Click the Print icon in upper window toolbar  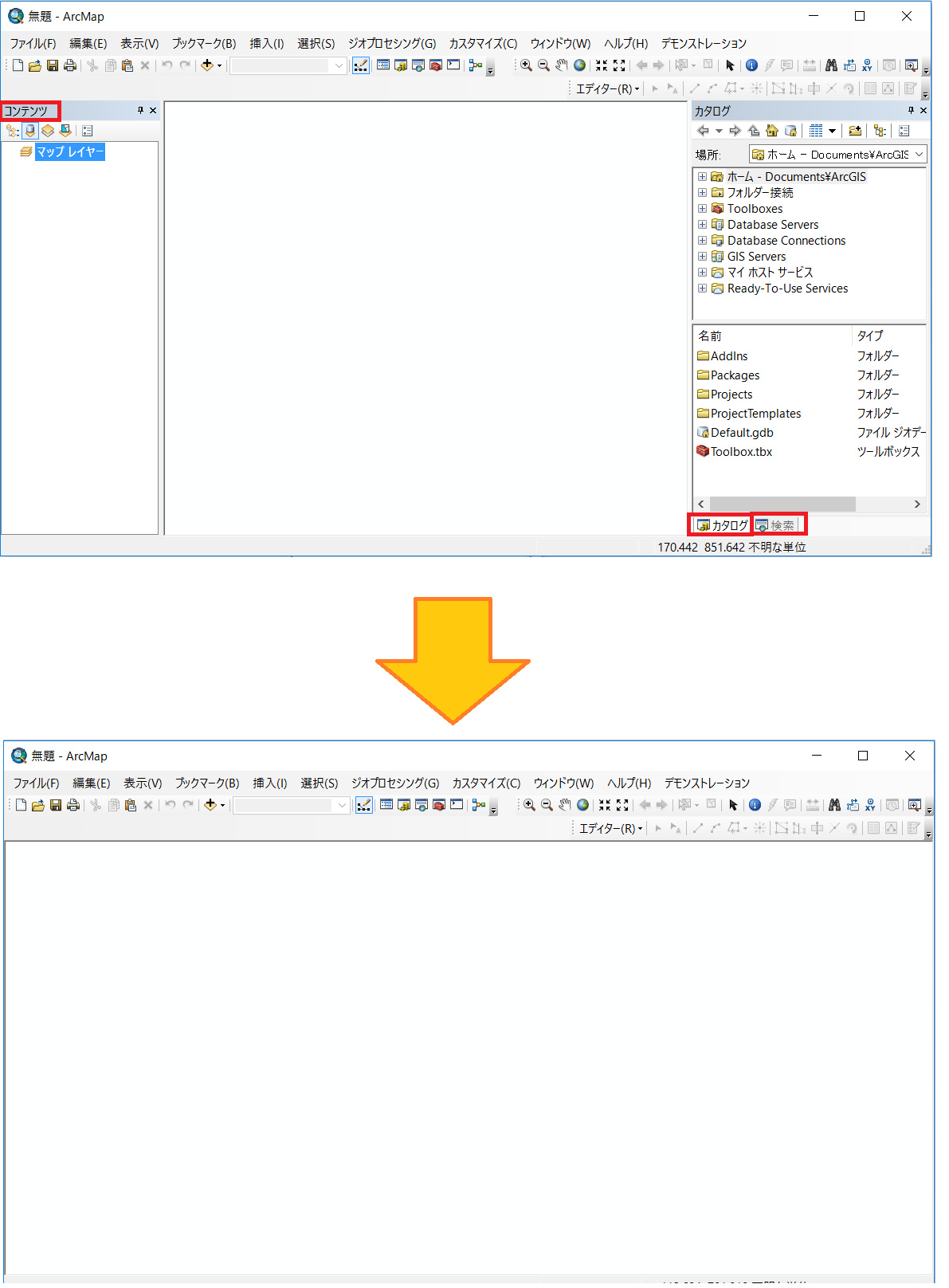click(x=70, y=65)
